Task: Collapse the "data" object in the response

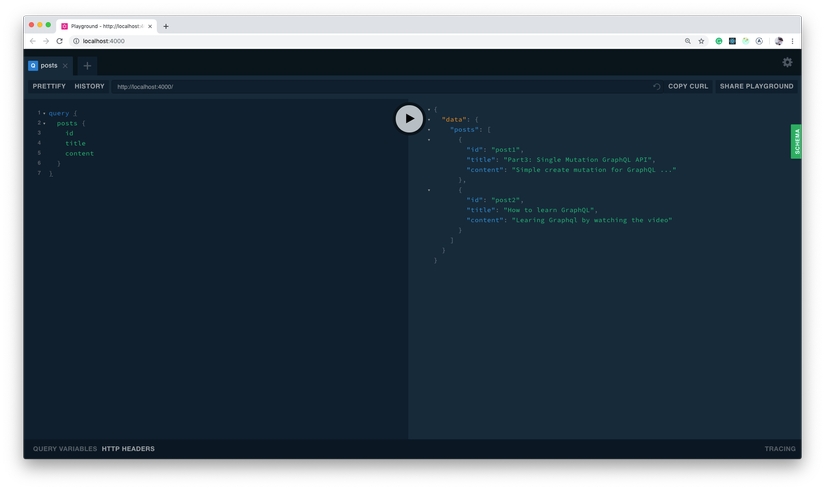Action: (x=429, y=119)
